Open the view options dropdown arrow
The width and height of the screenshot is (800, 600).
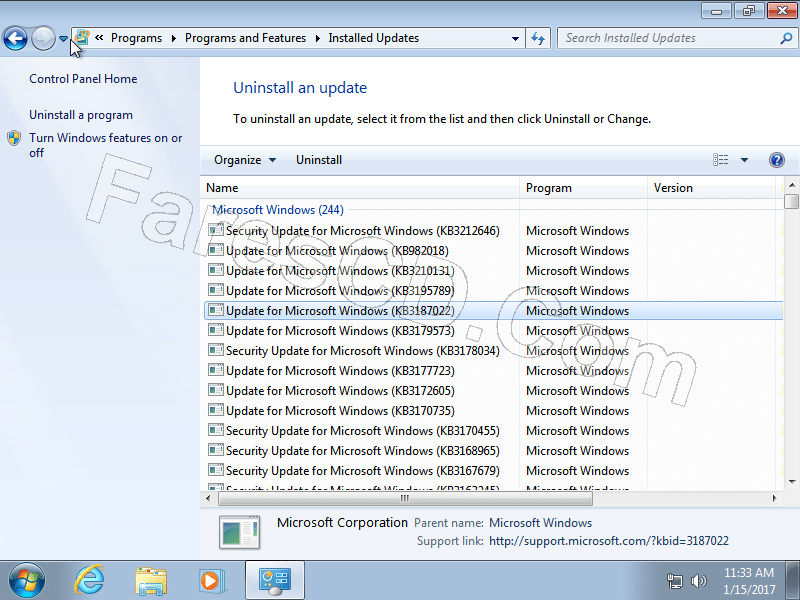tap(744, 160)
